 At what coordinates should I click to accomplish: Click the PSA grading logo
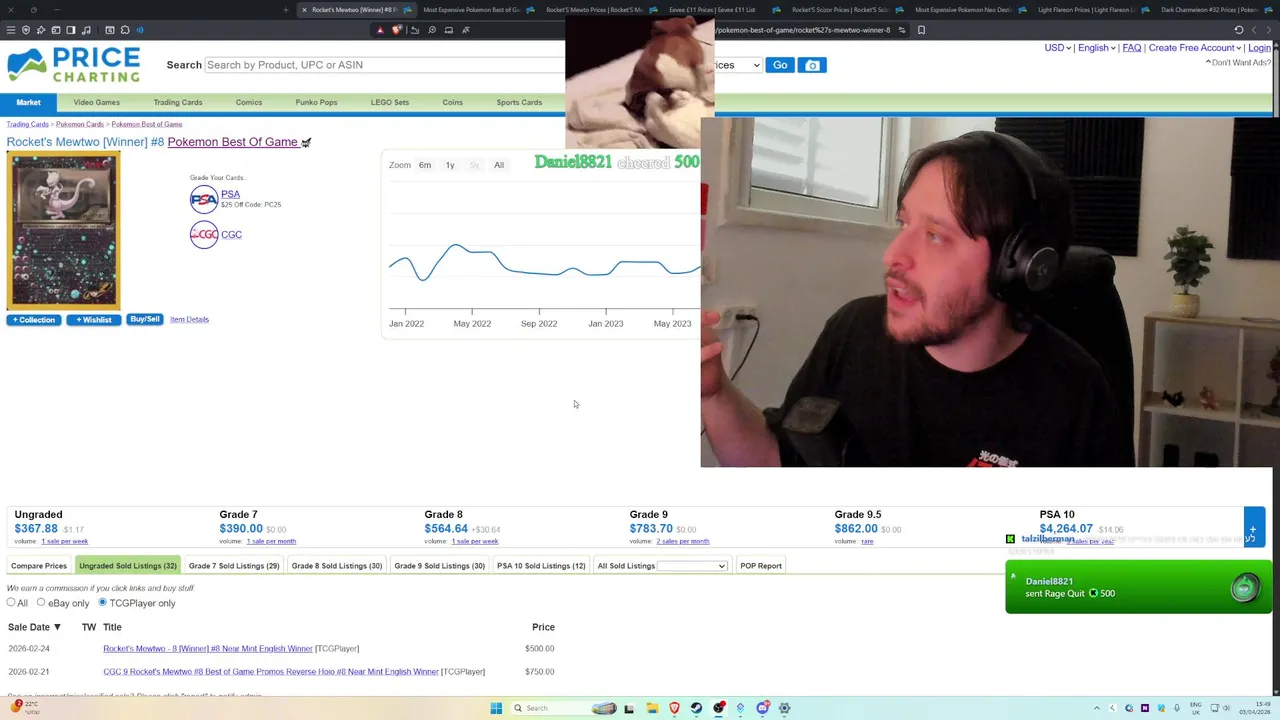click(204, 199)
